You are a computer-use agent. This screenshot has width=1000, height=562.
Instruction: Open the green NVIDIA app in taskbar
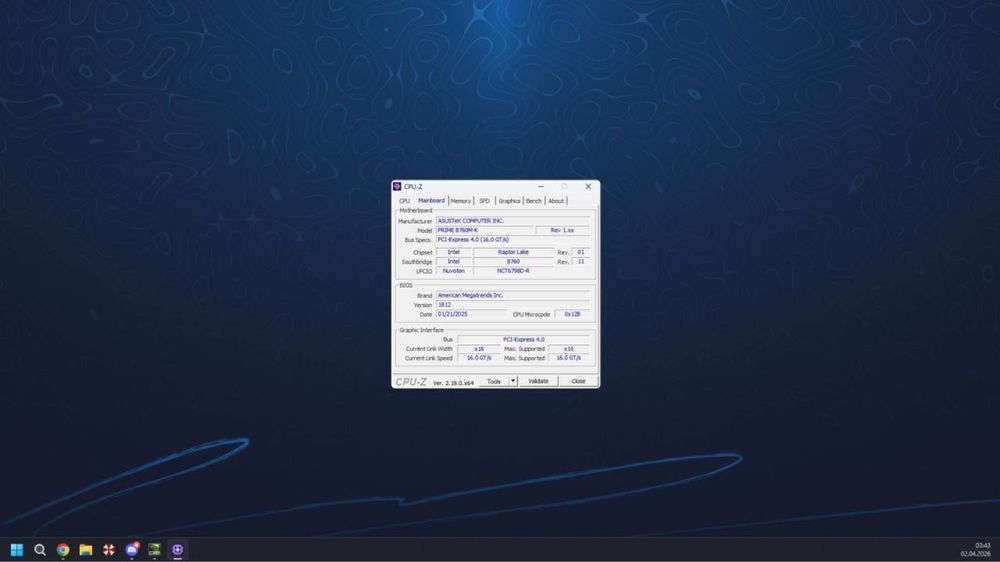pyautogui.click(x=154, y=549)
